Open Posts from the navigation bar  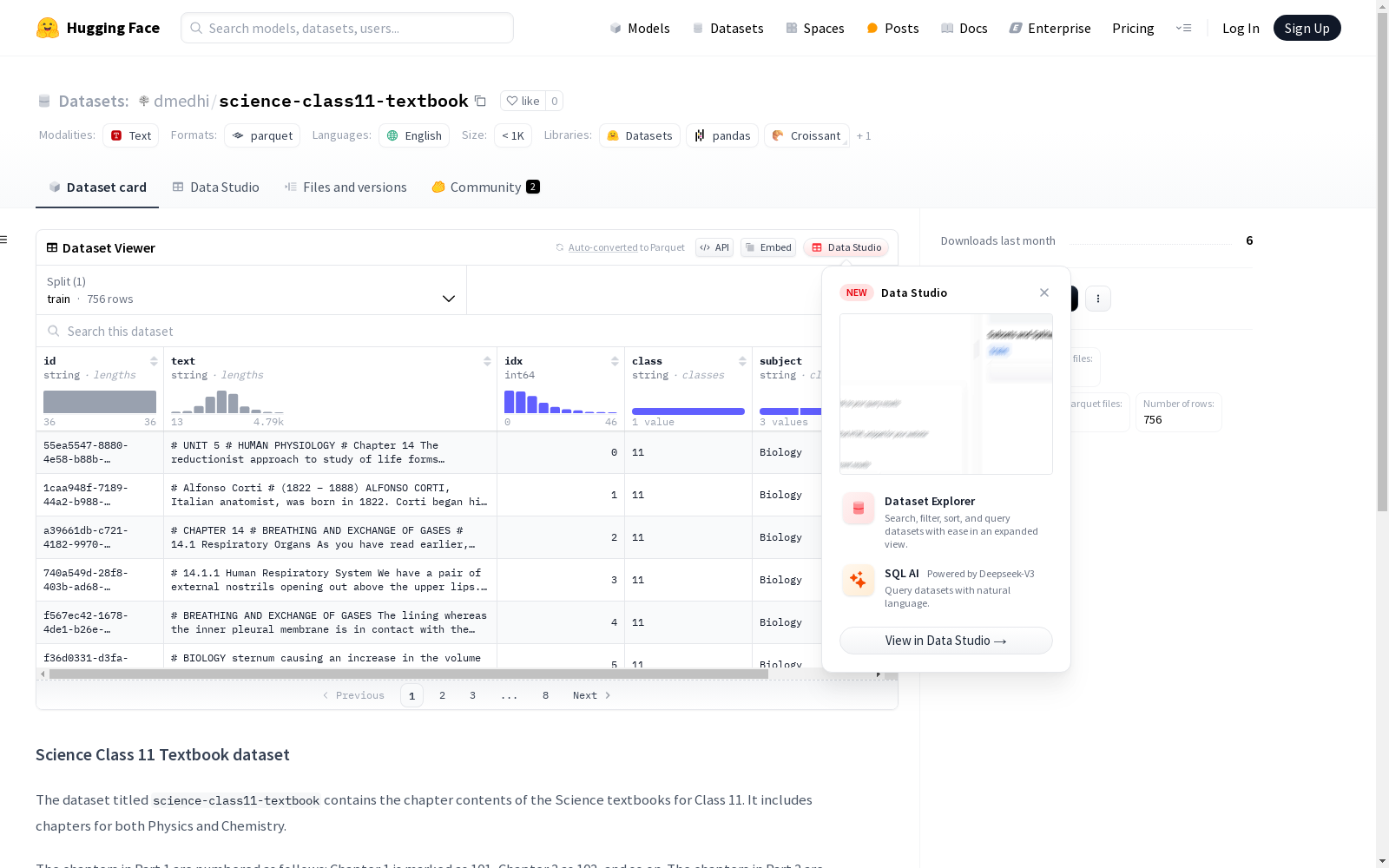click(892, 28)
